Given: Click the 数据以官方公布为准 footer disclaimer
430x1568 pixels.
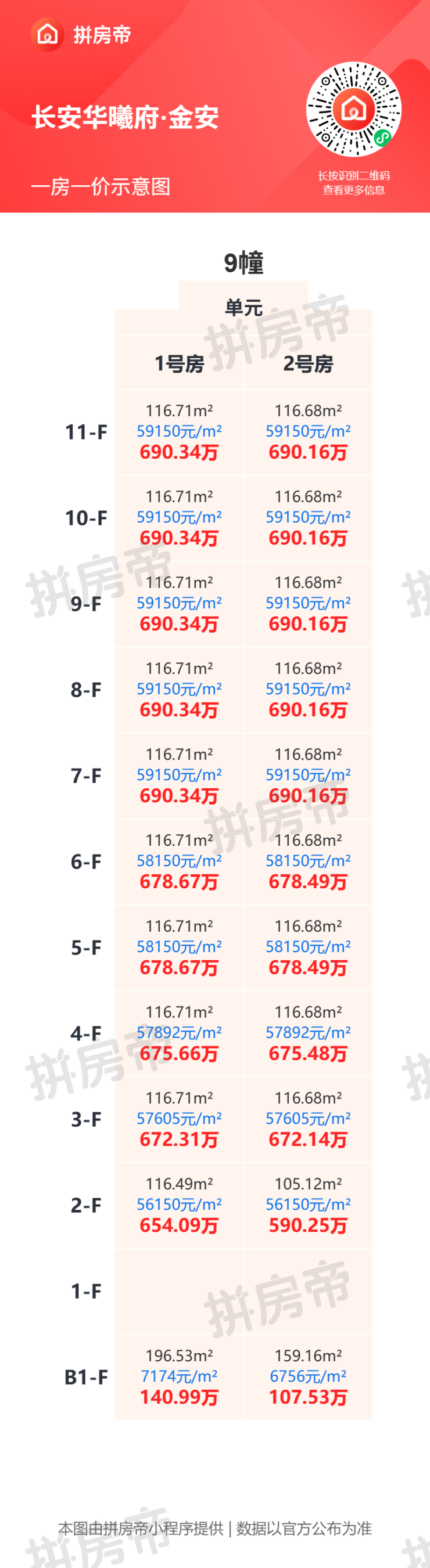Looking at the screenshot, I should point(304,1529).
